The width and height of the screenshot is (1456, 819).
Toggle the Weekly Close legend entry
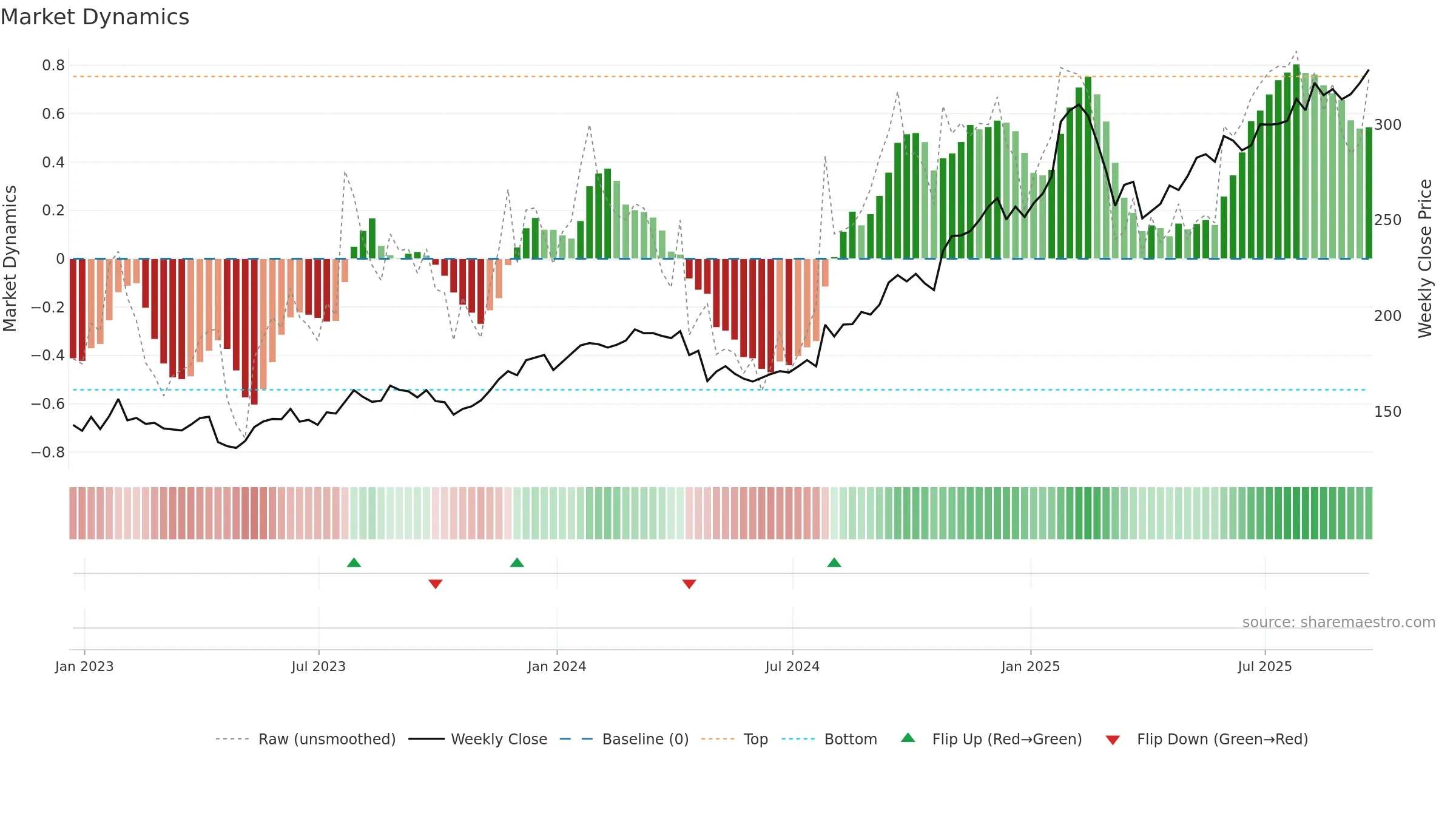477,739
